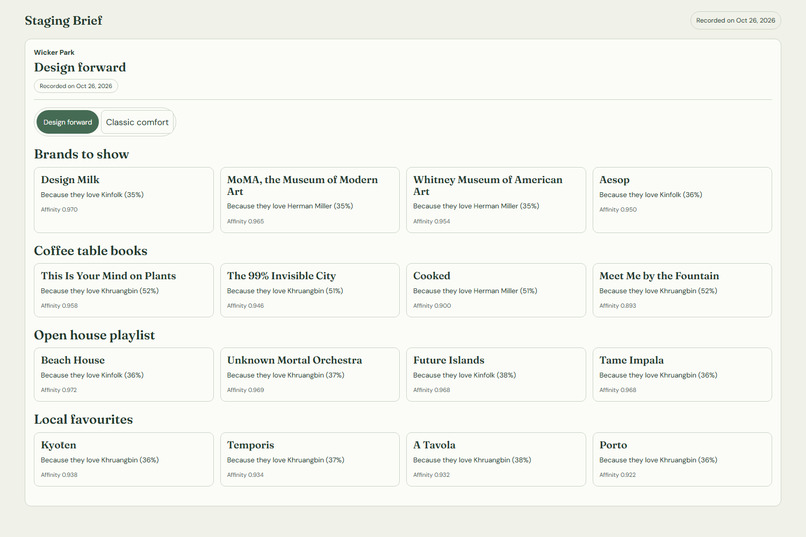806x537 pixels.
Task: Click Affinity 0.970 under Design Milk
Action: [59, 210]
